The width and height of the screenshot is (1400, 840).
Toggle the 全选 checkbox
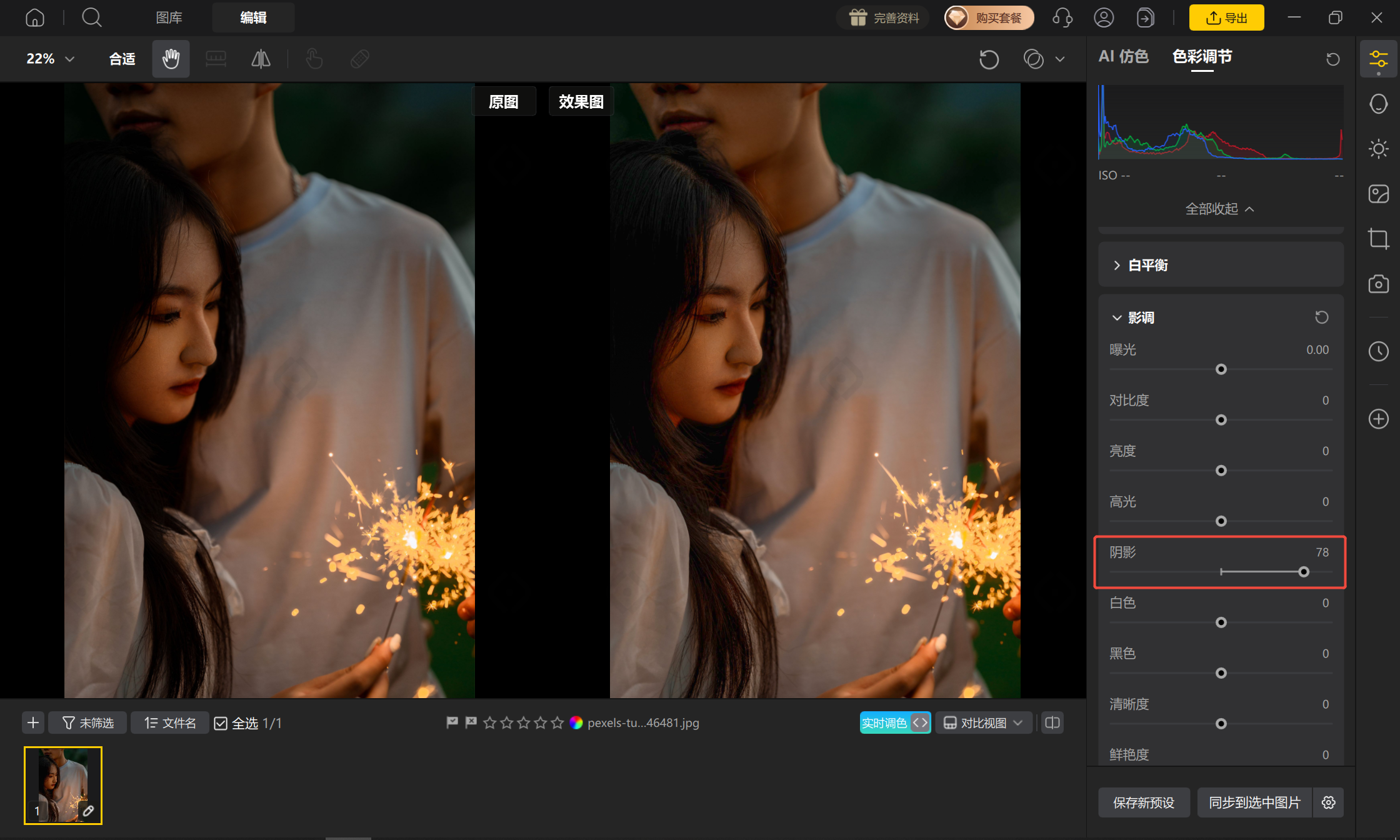221,723
